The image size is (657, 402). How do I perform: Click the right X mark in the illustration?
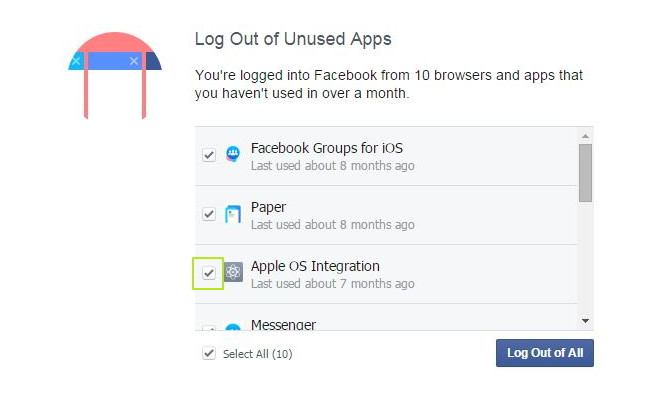tap(134, 62)
